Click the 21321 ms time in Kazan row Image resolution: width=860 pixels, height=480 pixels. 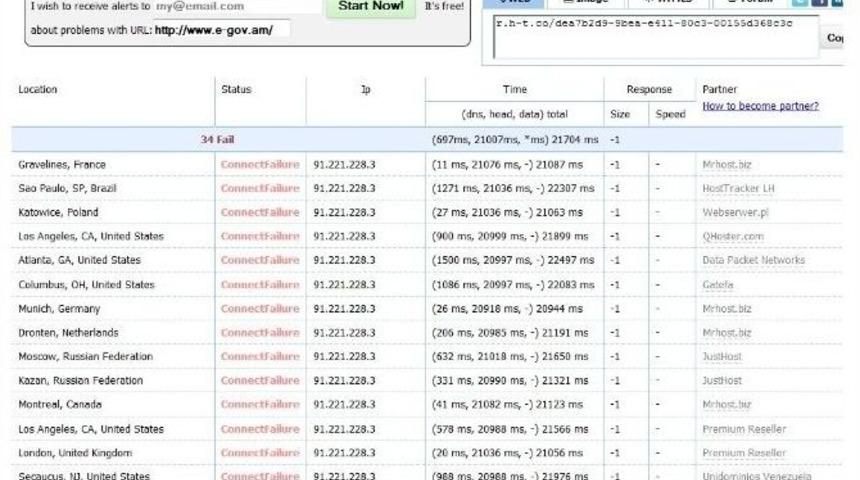click(565, 381)
